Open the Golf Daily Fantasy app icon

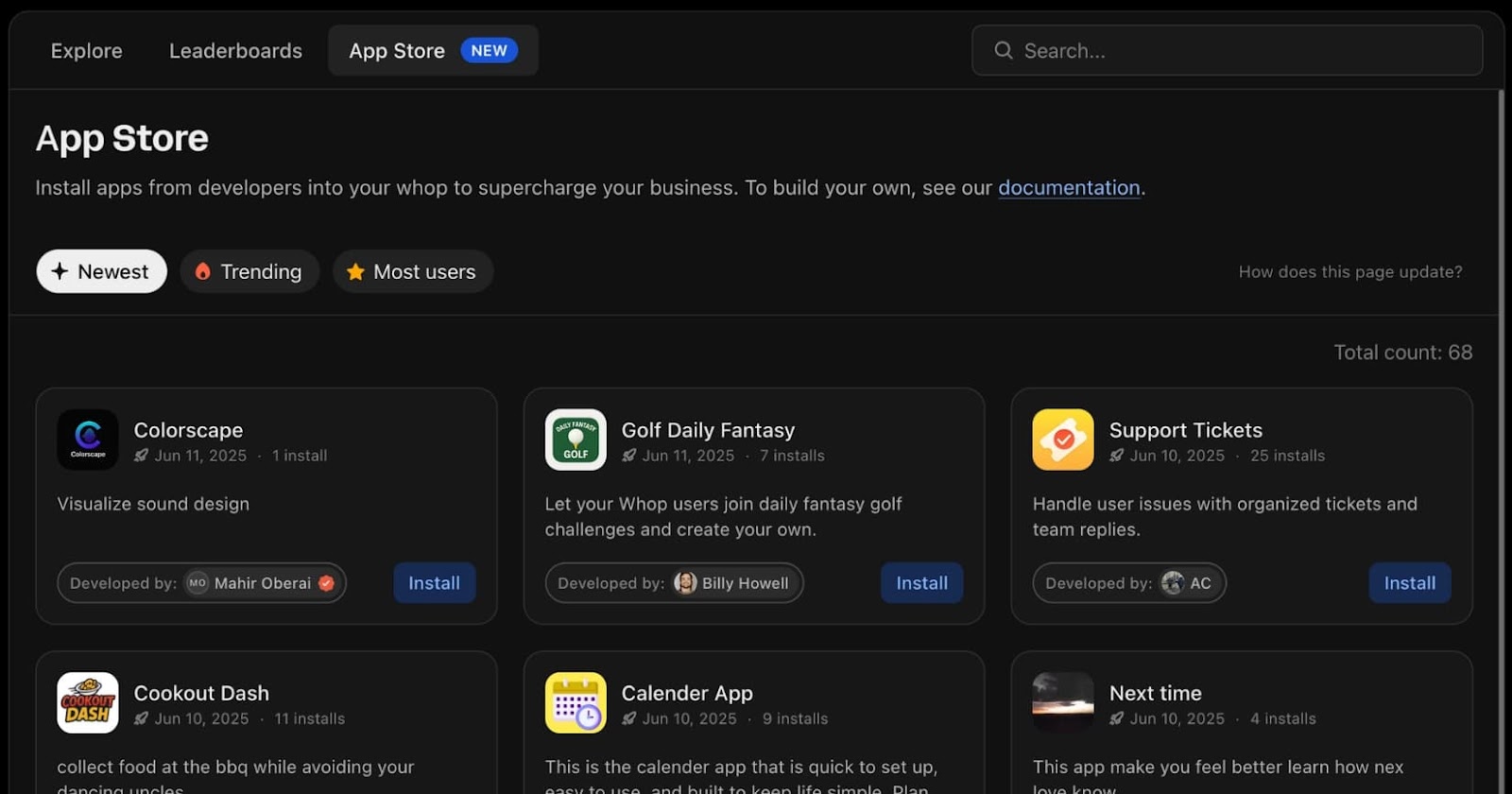[576, 440]
